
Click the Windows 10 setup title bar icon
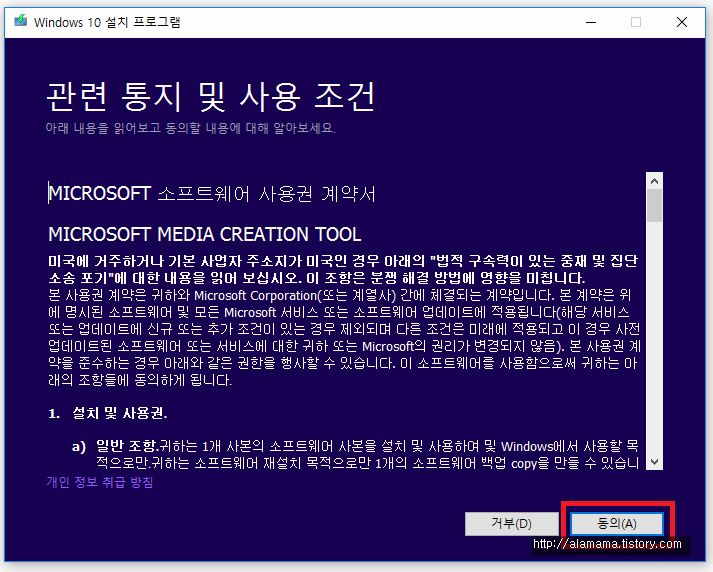click(20, 21)
